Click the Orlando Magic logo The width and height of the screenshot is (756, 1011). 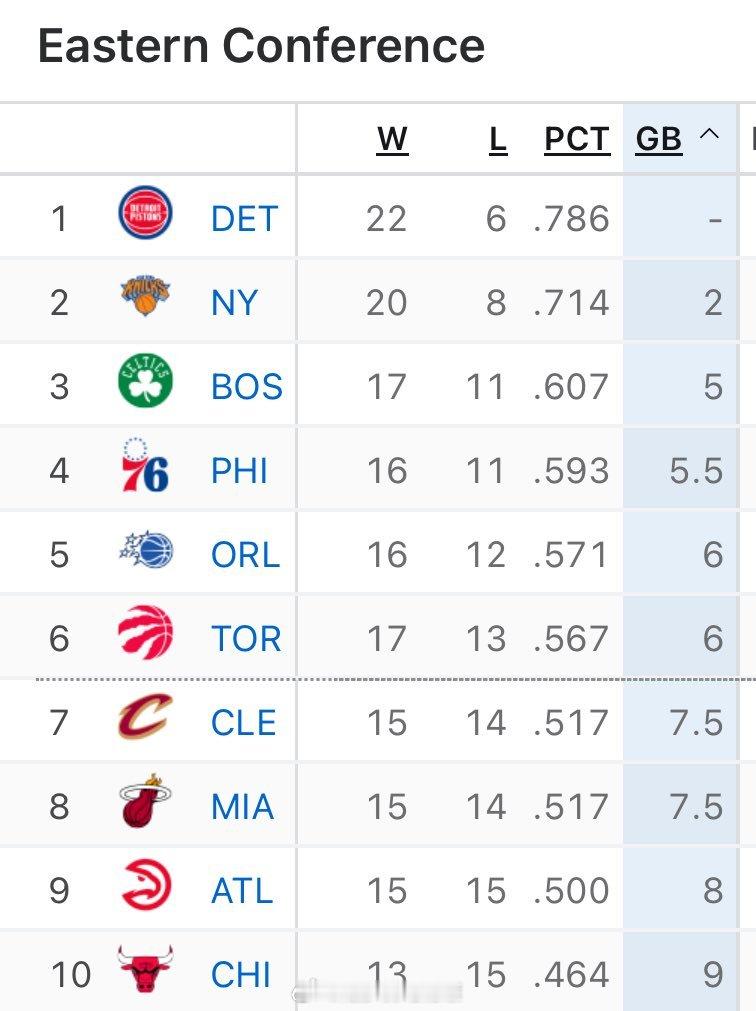click(x=146, y=551)
